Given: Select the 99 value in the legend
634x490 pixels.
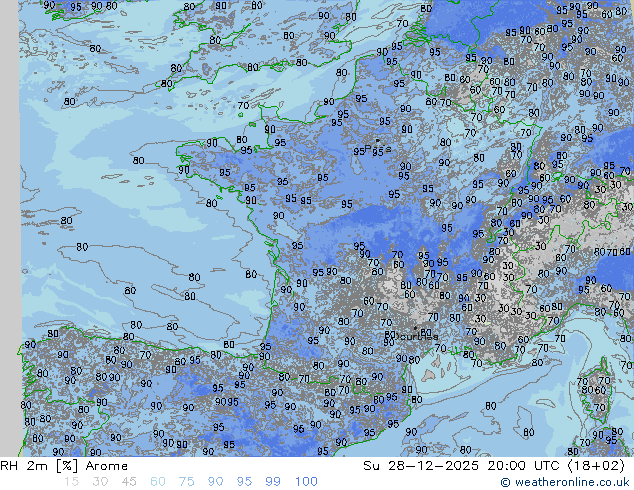Looking at the screenshot, I should tap(273, 482).
